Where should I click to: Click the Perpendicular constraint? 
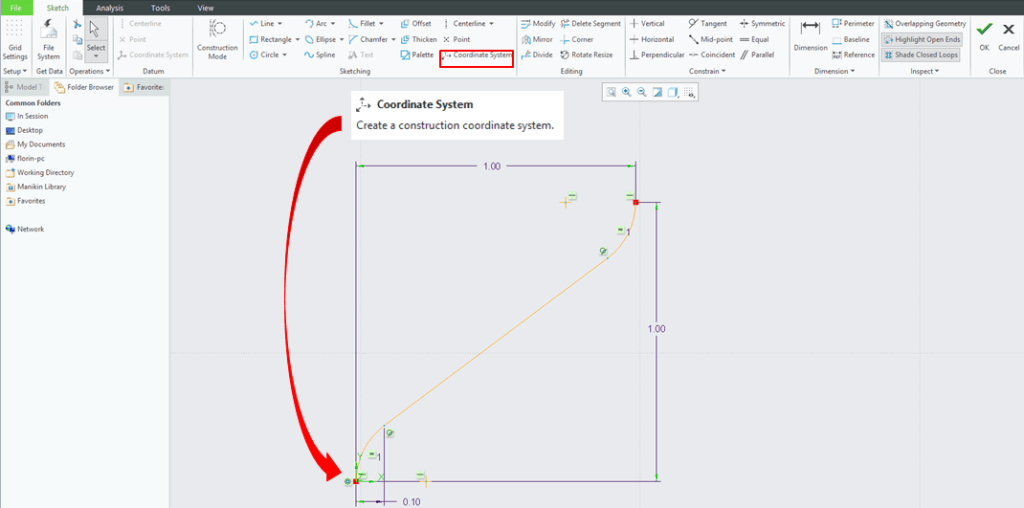656,55
